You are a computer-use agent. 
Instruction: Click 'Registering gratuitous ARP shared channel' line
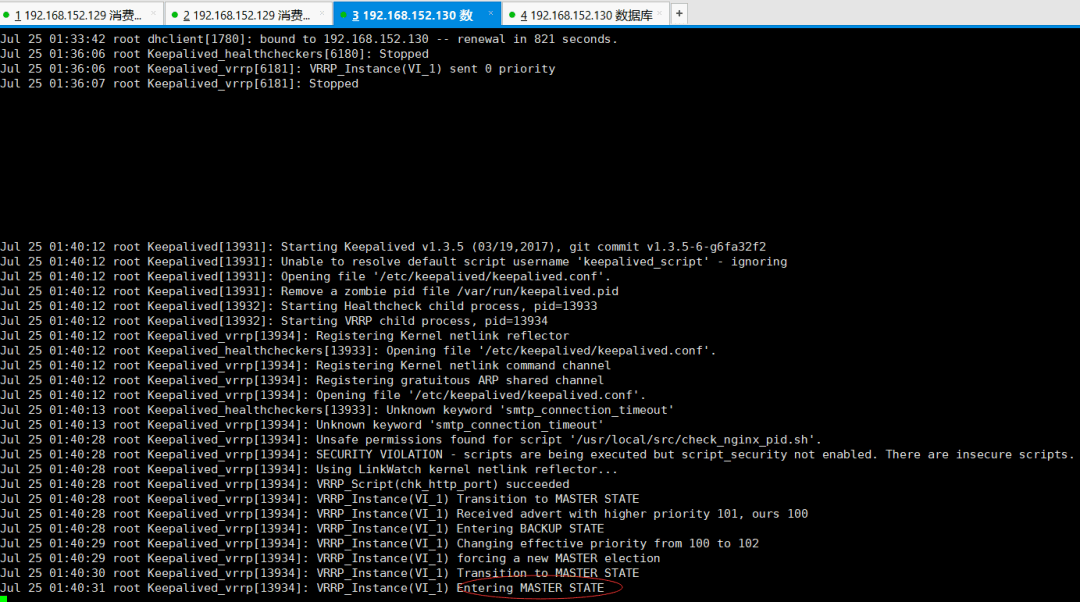[302, 380]
